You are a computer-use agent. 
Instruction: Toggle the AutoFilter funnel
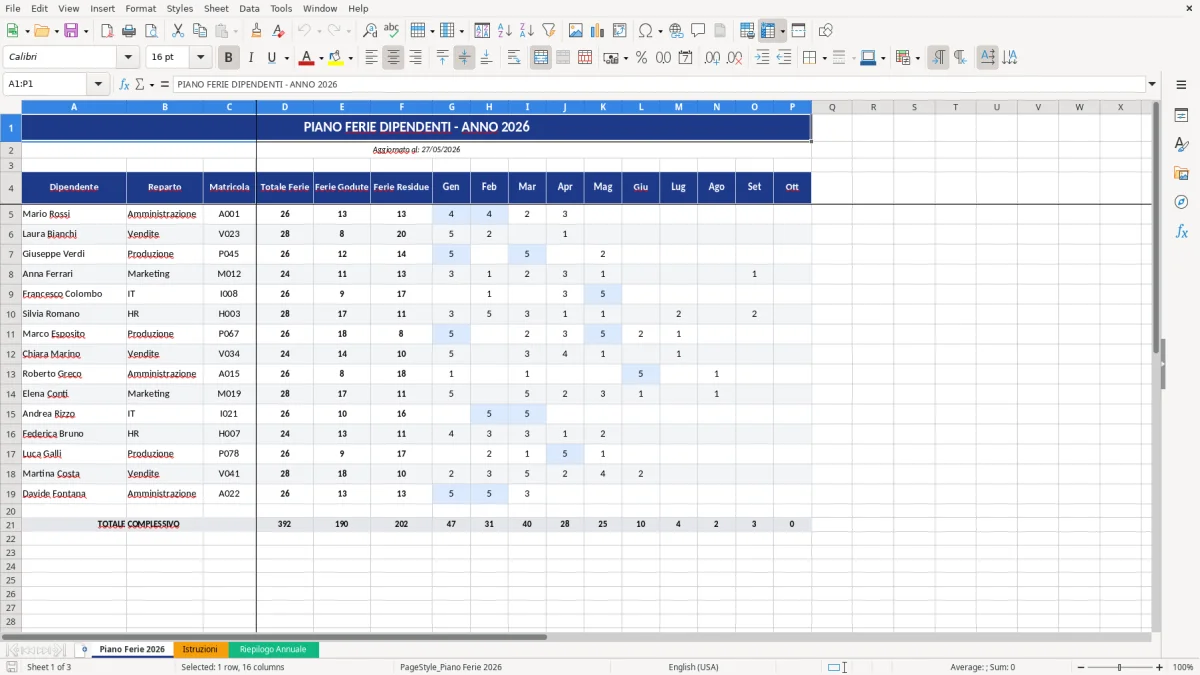(549, 31)
